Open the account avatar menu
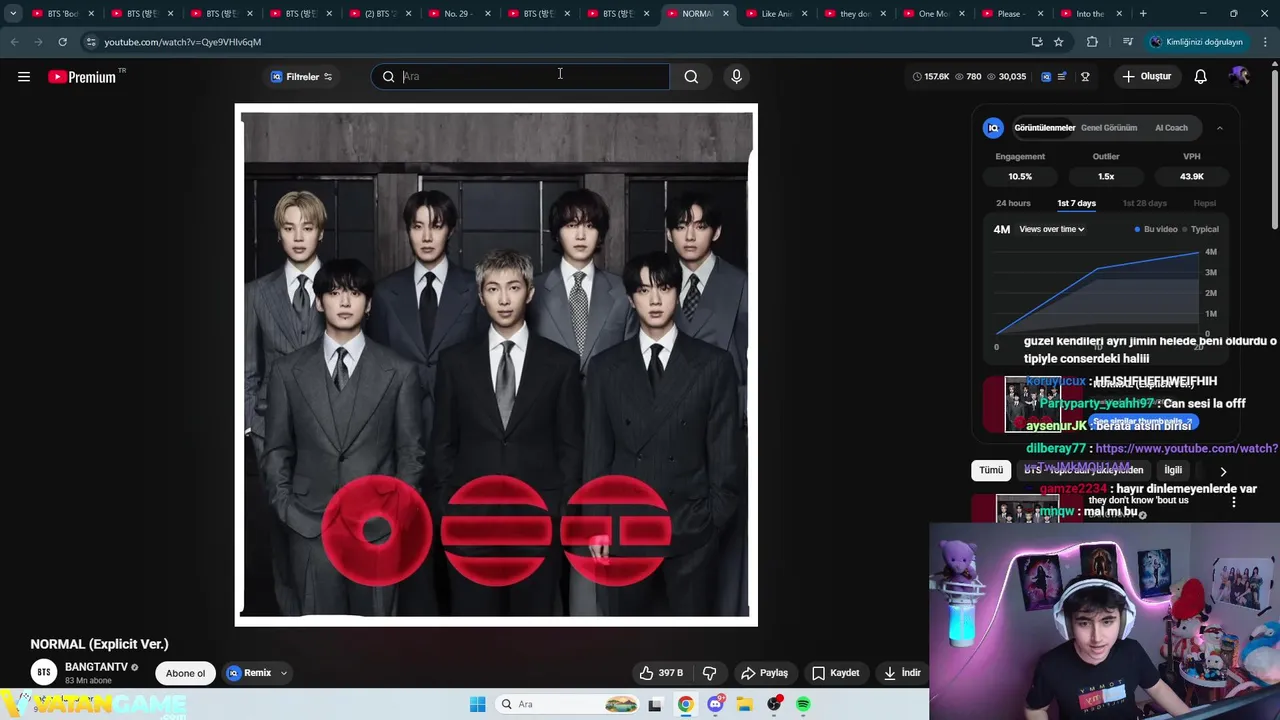The image size is (1280, 720). coord(1239,77)
